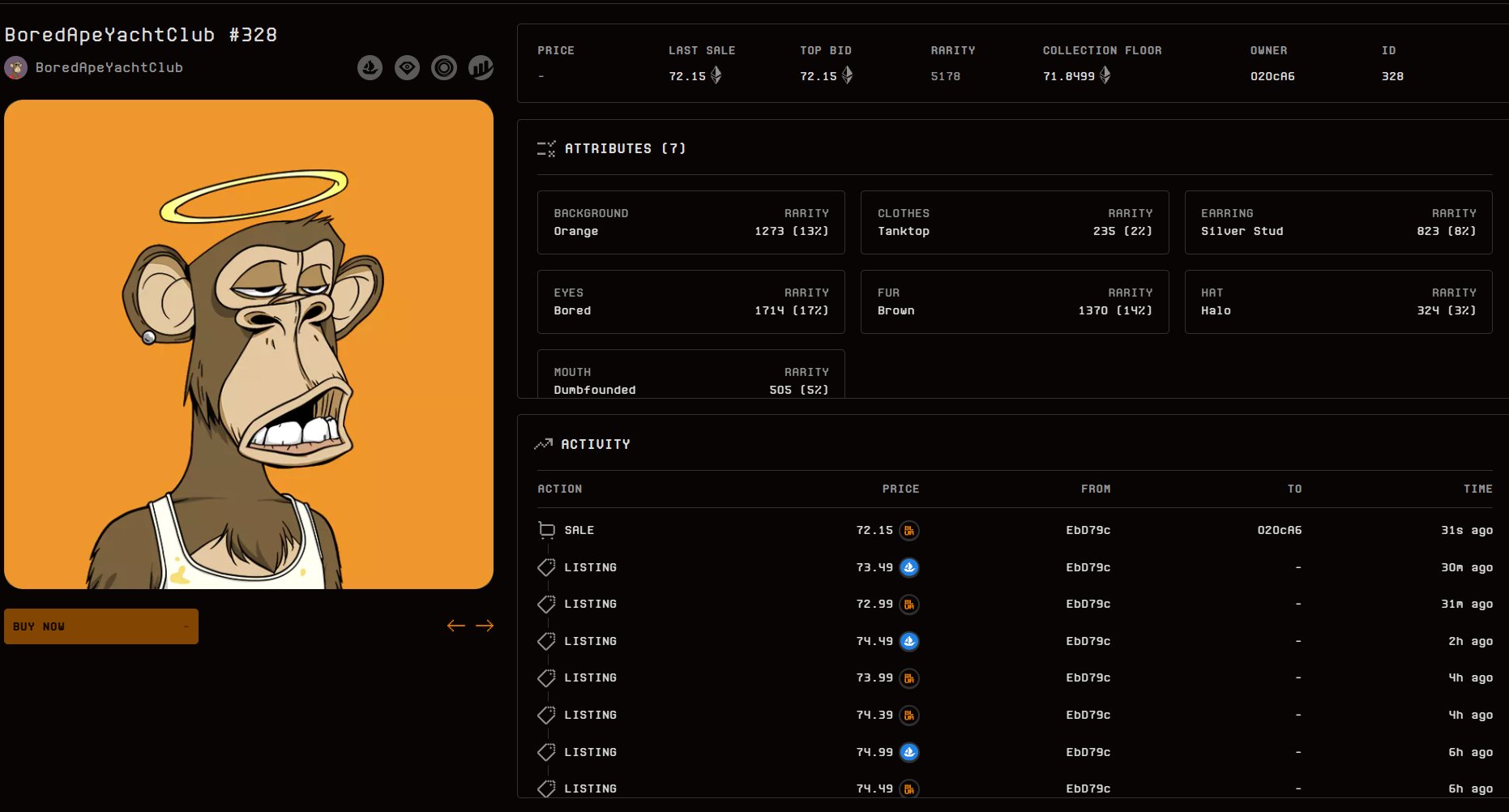Open the OpenSea marketplace link icon
The image size is (1509, 812).
pyautogui.click(x=370, y=68)
